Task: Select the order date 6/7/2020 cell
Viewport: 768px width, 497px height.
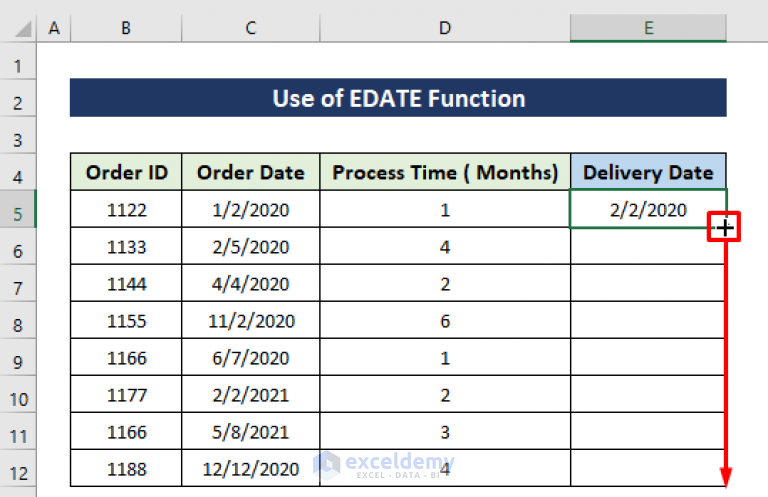Action: [x=250, y=358]
